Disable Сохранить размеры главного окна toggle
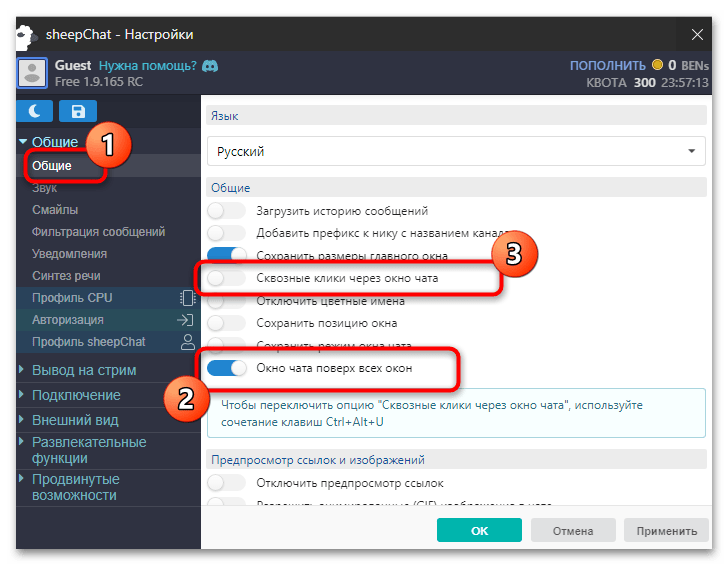Screen dimensions: 728x565 (x=227, y=254)
